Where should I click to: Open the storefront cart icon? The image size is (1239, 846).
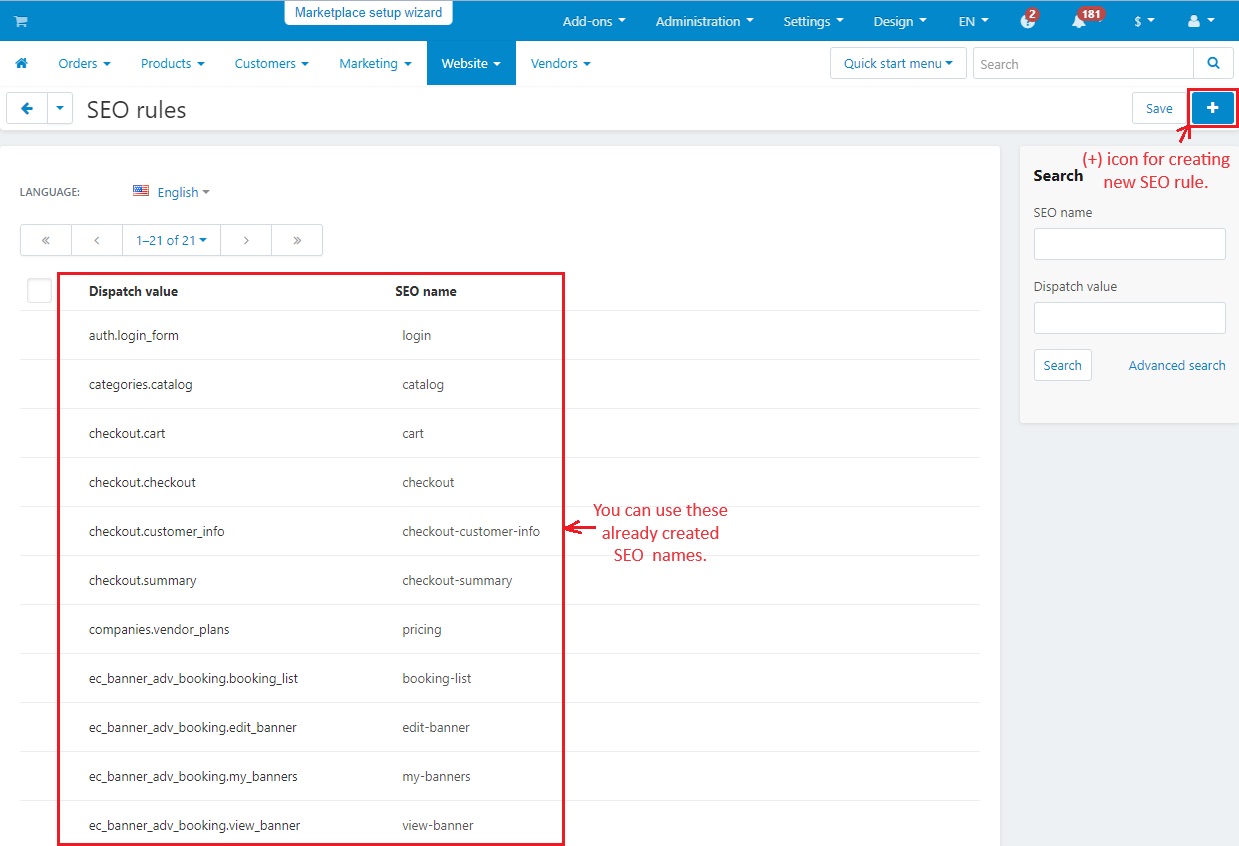[20, 21]
